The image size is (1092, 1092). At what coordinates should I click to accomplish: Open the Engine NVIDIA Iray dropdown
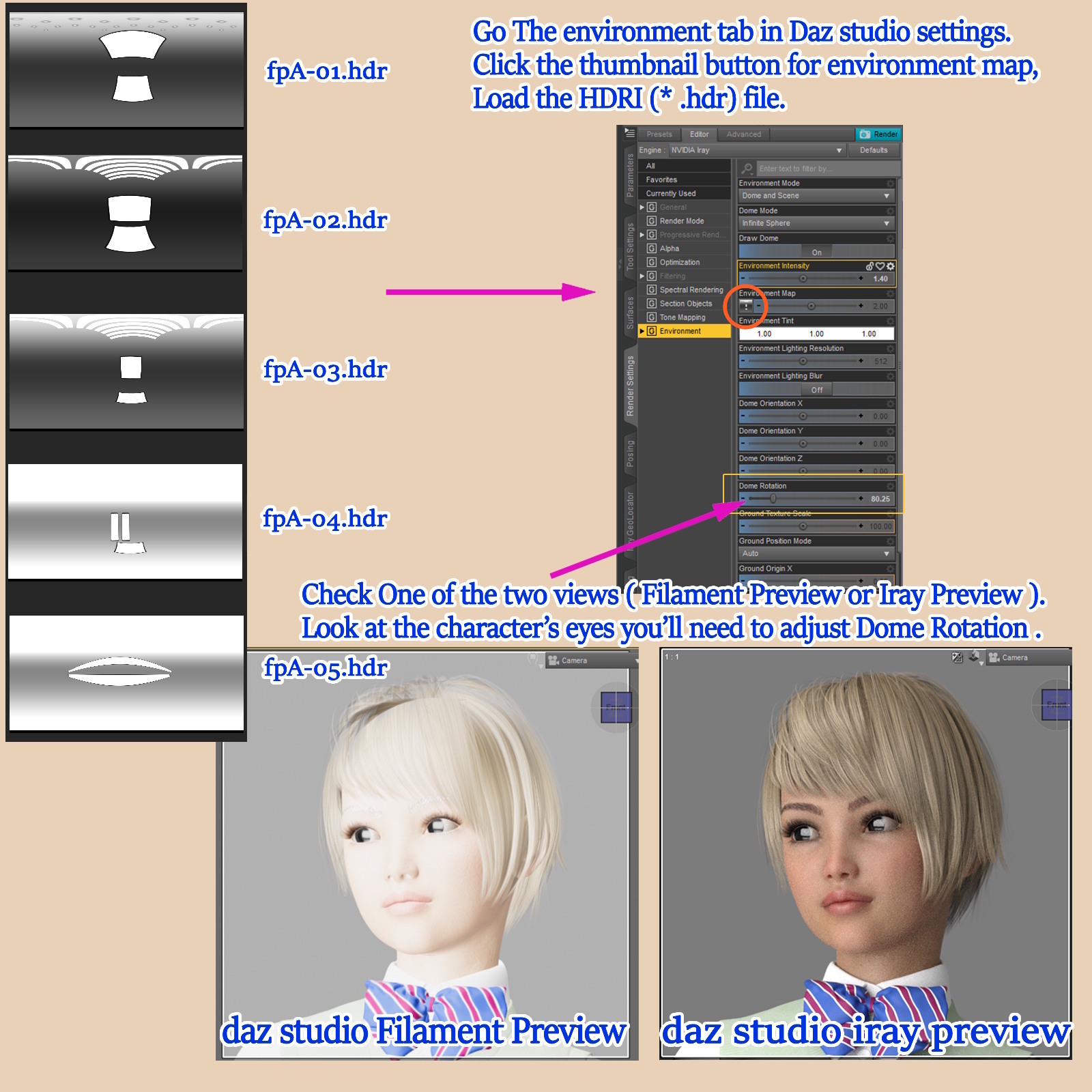point(757,150)
